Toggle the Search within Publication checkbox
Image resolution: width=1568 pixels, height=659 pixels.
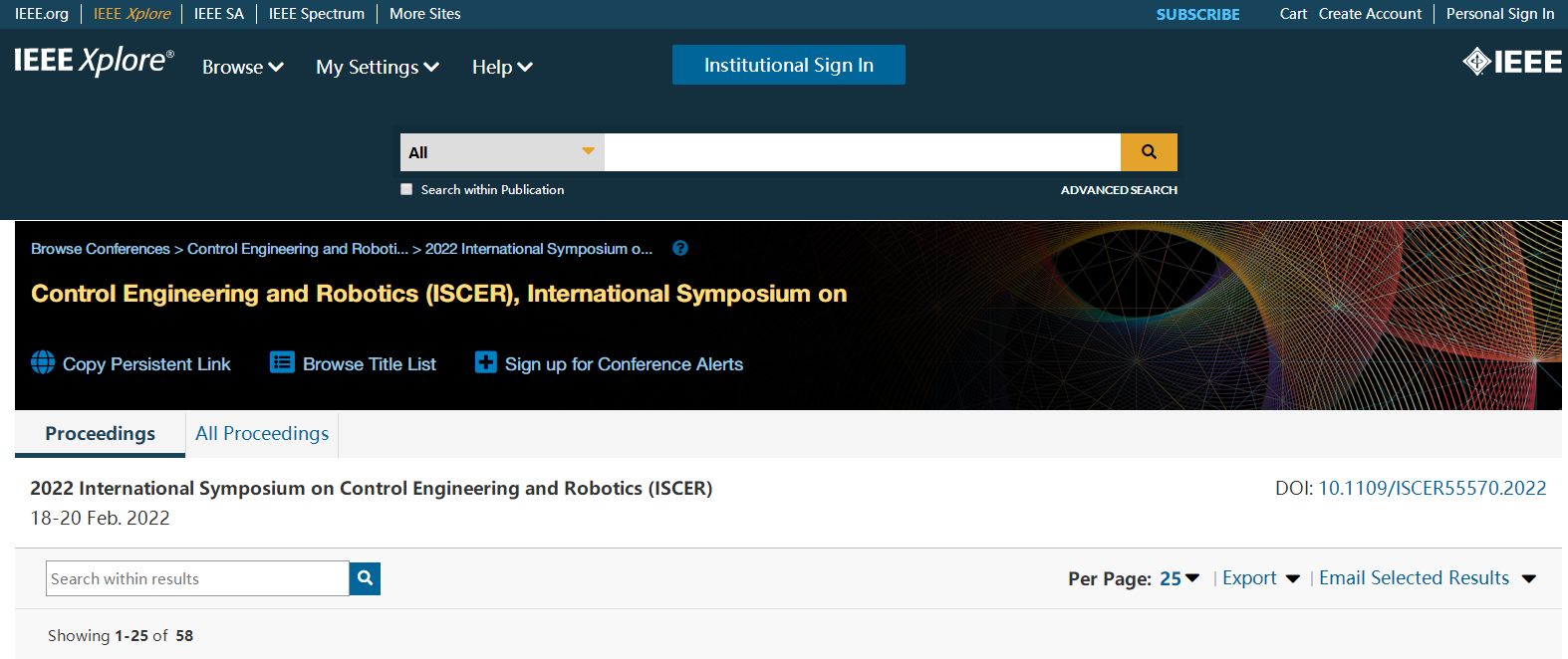coord(406,189)
